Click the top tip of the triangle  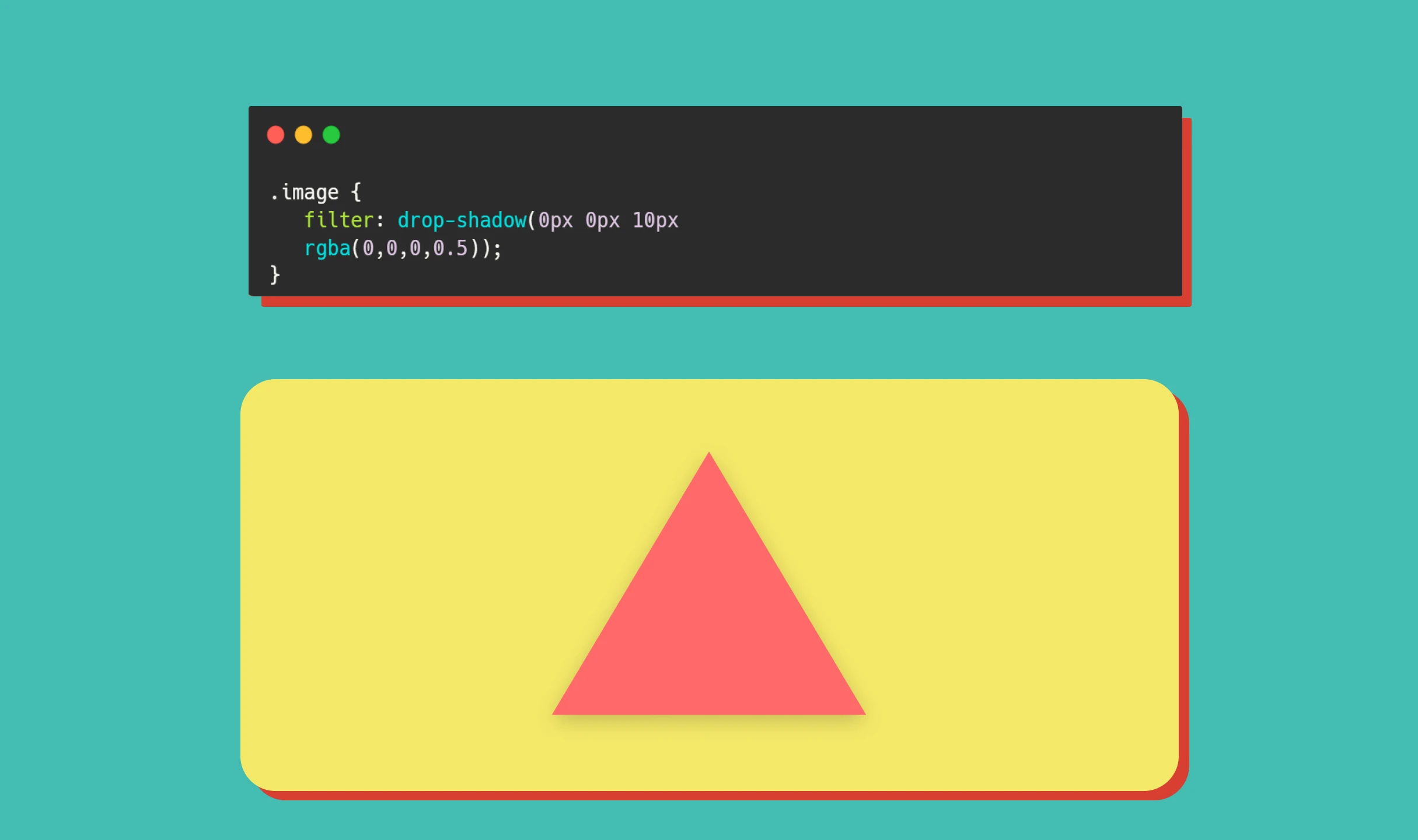click(x=709, y=455)
